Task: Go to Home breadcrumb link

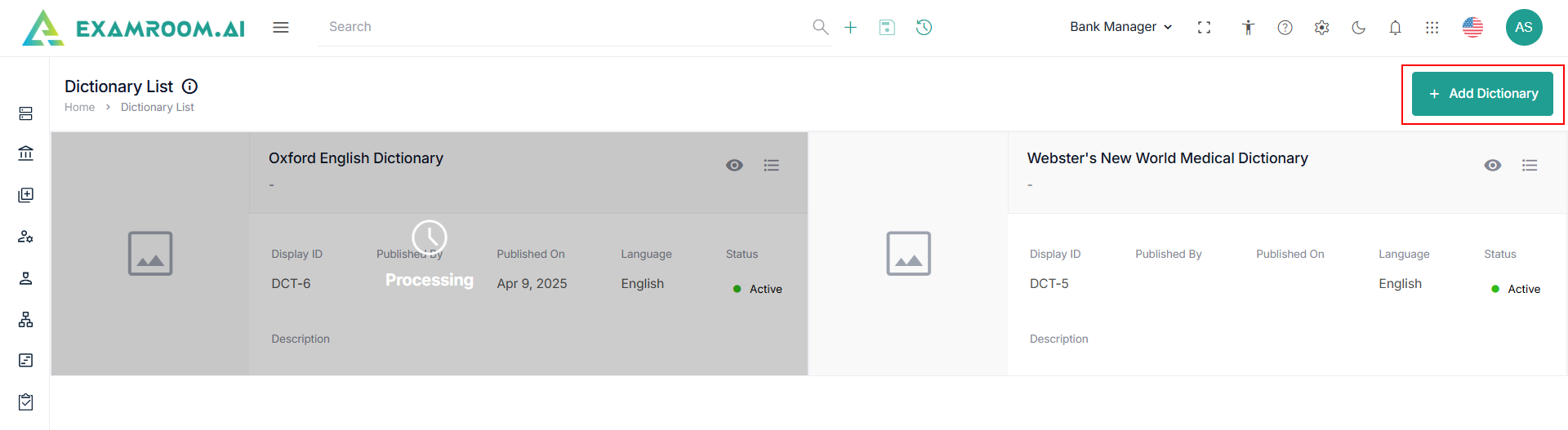Action: (x=80, y=107)
